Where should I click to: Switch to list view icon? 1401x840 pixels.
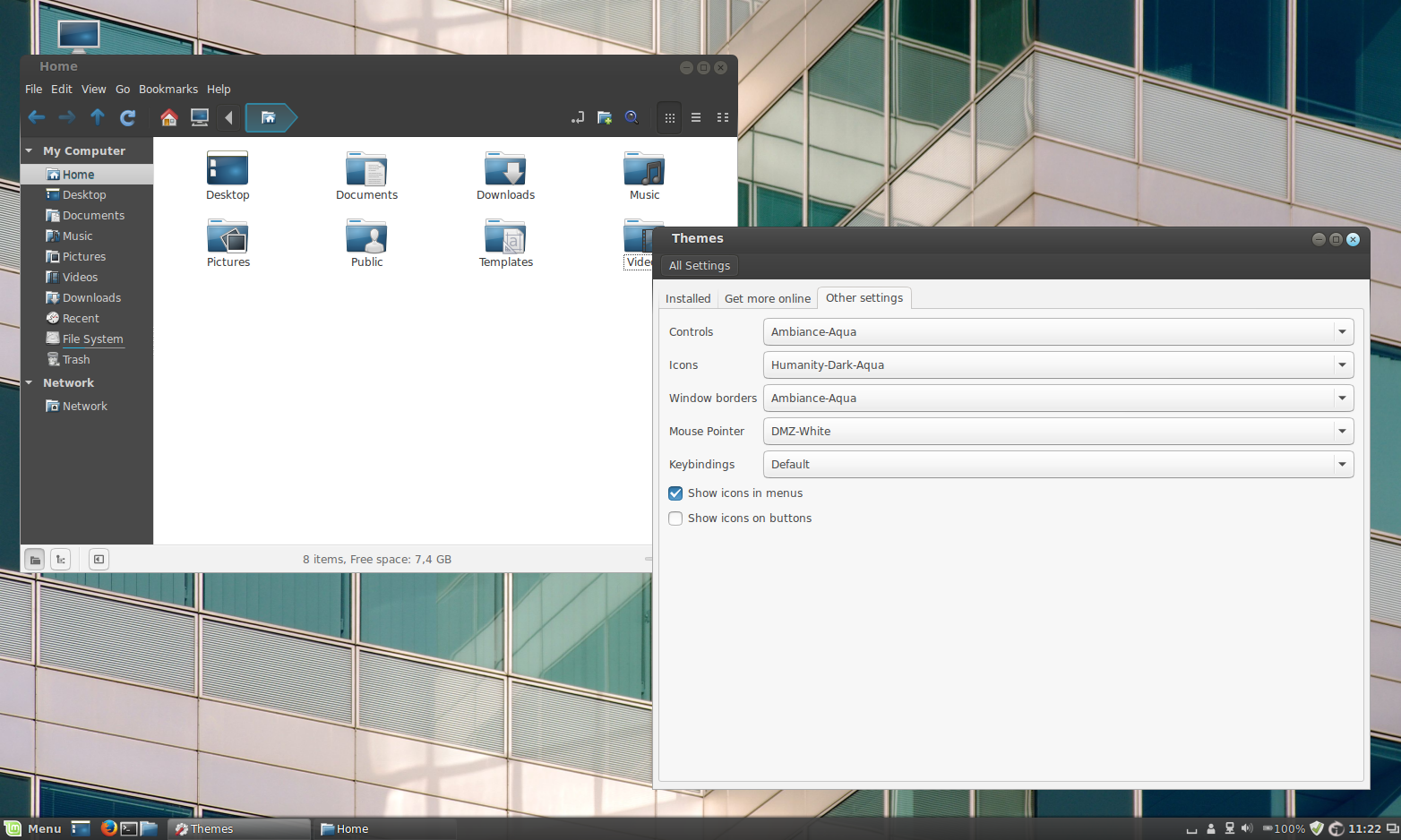(x=696, y=117)
